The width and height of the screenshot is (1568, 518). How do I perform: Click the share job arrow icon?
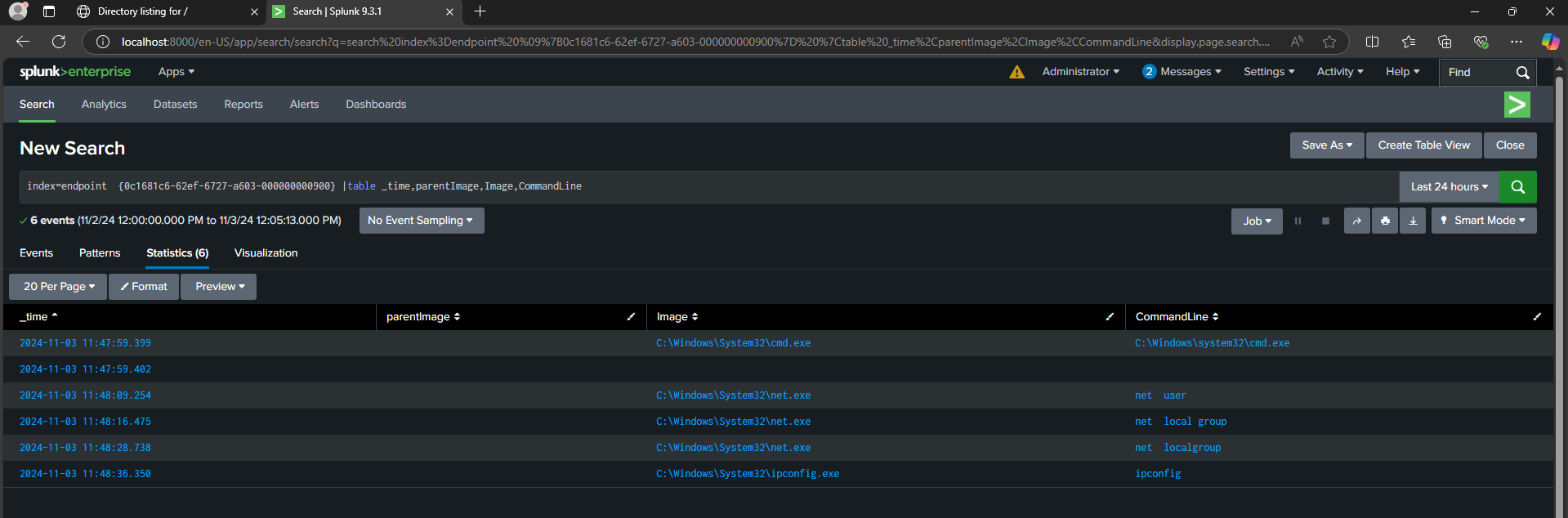coord(1356,221)
